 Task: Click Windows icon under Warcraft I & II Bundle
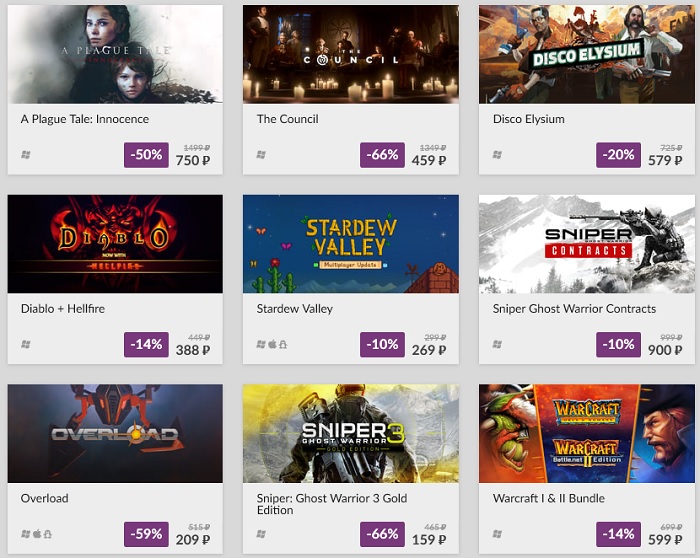(x=497, y=534)
